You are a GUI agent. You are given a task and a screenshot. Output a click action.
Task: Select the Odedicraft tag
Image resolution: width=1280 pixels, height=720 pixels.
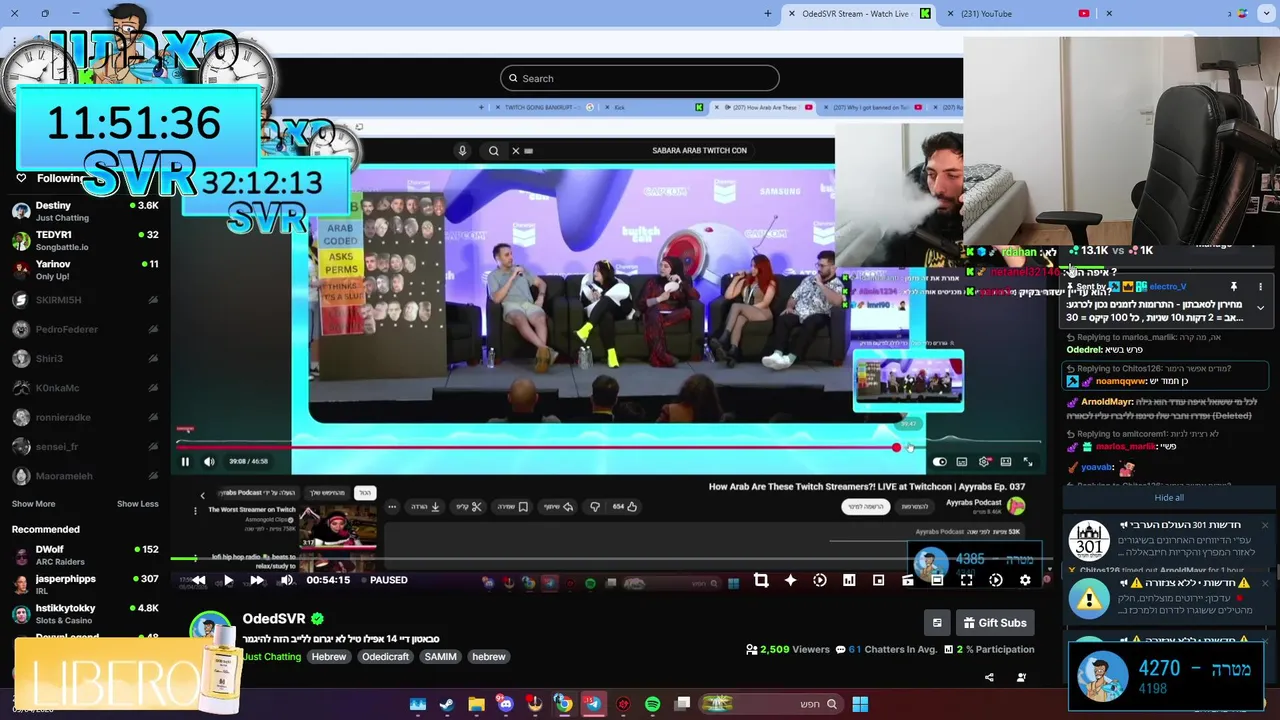click(x=385, y=657)
